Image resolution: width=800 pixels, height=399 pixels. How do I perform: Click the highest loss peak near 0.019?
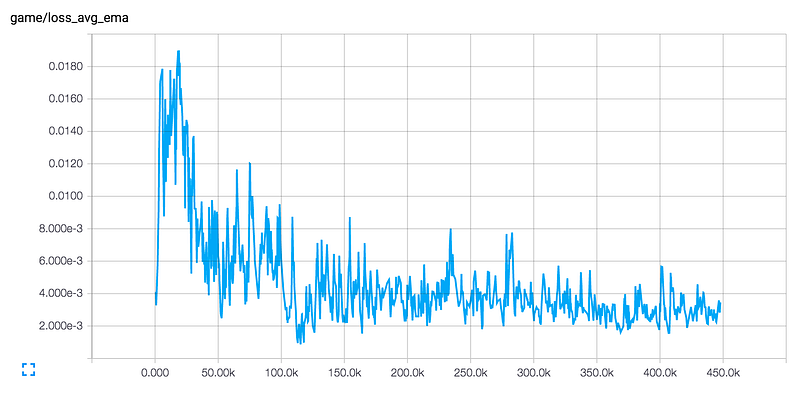(x=179, y=51)
